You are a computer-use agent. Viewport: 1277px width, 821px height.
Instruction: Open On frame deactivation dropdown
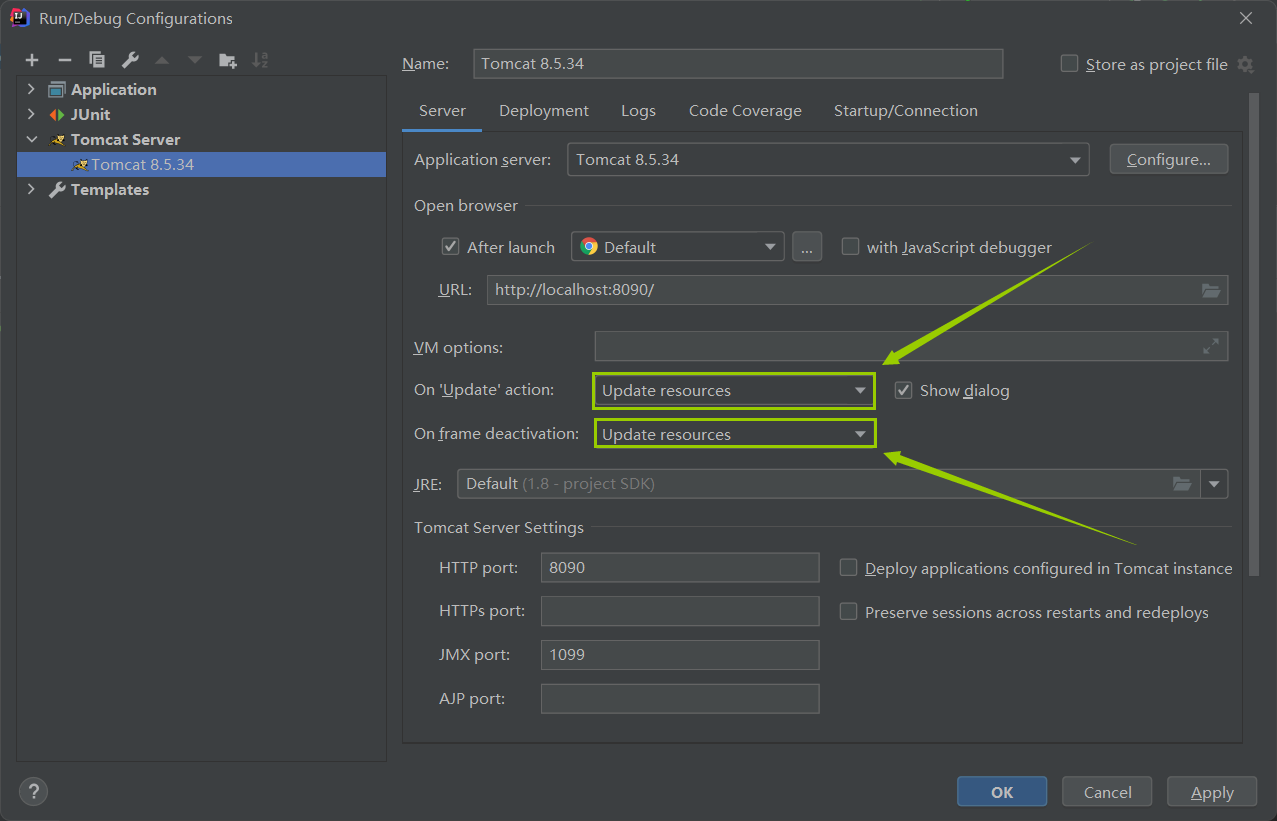tap(734, 434)
